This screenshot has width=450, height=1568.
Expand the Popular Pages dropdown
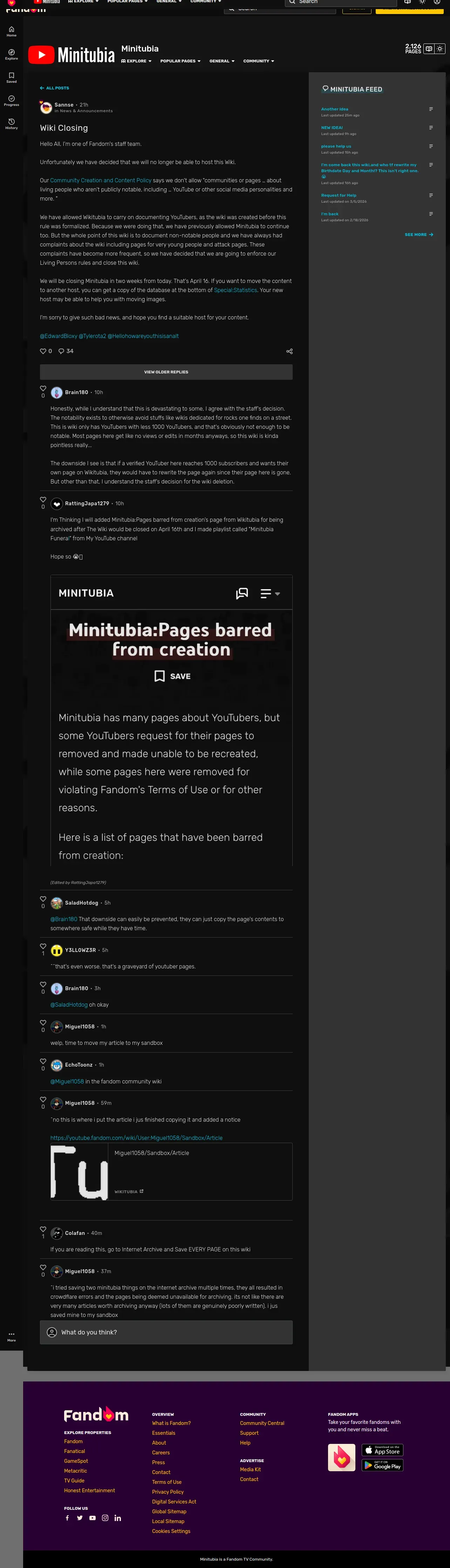[x=180, y=61]
